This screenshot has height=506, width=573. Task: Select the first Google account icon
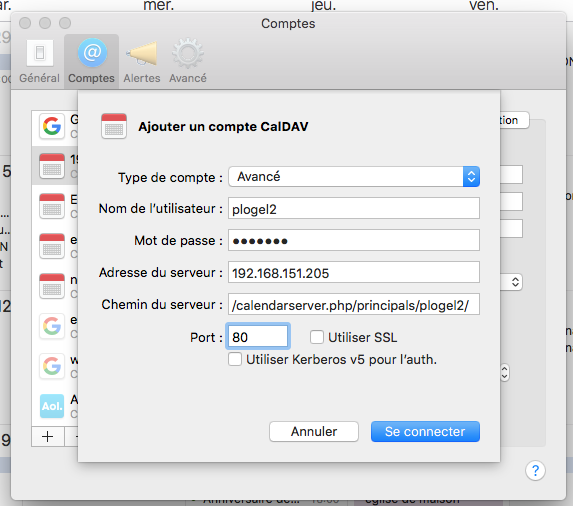click(52, 126)
